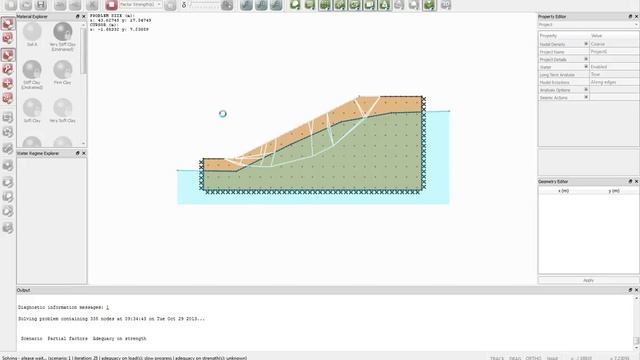
Task: Click the Long Term Analysis property row
Action: [x=588, y=74]
